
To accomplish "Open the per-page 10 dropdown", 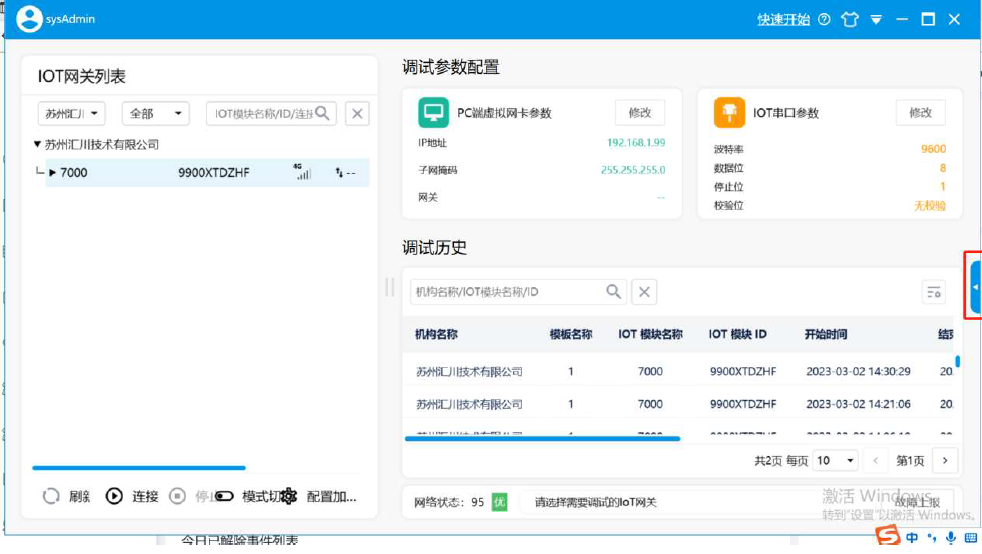I will coord(835,461).
